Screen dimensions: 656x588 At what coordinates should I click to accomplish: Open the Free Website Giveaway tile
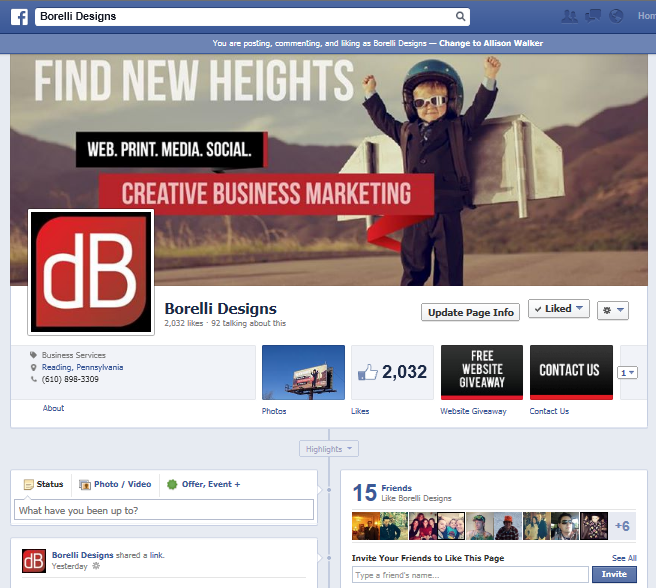pyautogui.click(x=482, y=372)
